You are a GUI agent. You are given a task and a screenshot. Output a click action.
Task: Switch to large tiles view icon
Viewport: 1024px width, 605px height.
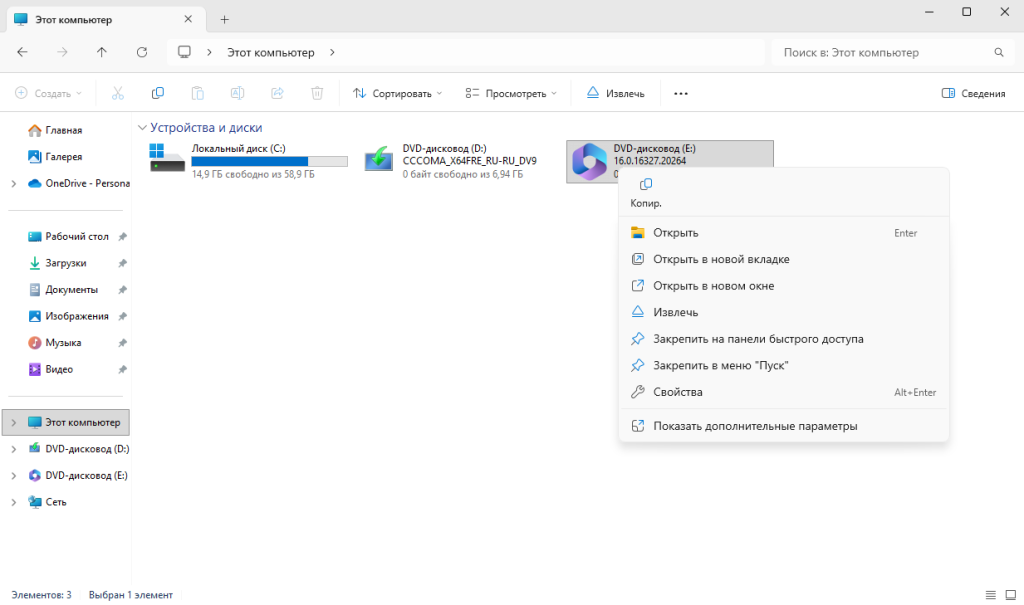(x=1010, y=595)
